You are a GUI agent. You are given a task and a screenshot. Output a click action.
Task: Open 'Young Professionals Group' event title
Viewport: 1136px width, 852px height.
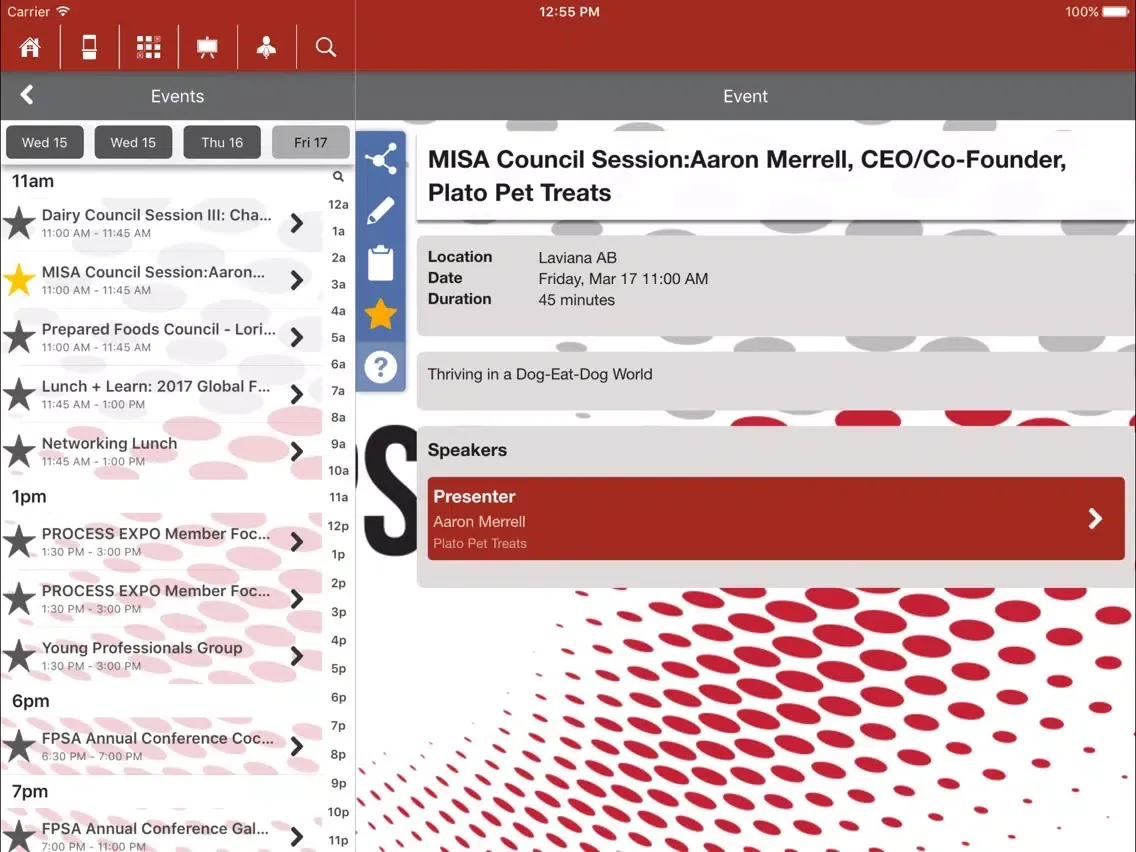click(x=142, y=648)
